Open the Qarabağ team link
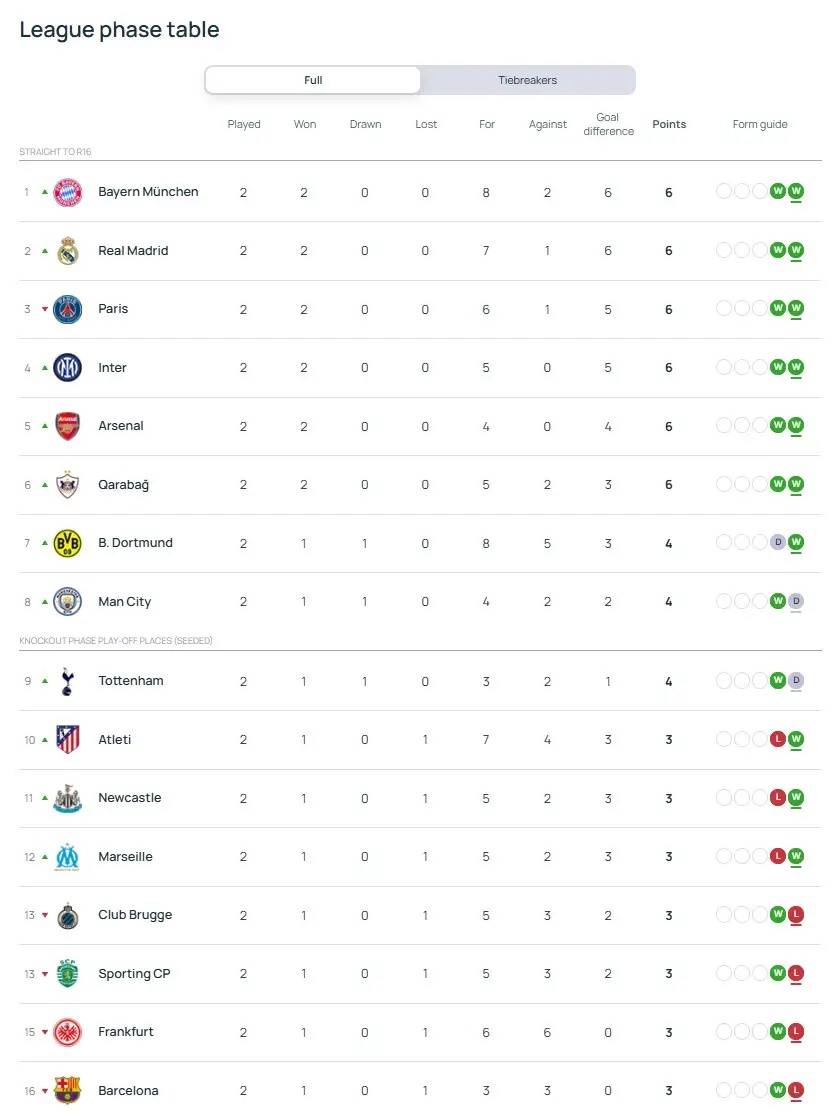The image size is (837, 1117). click(123, 485)
